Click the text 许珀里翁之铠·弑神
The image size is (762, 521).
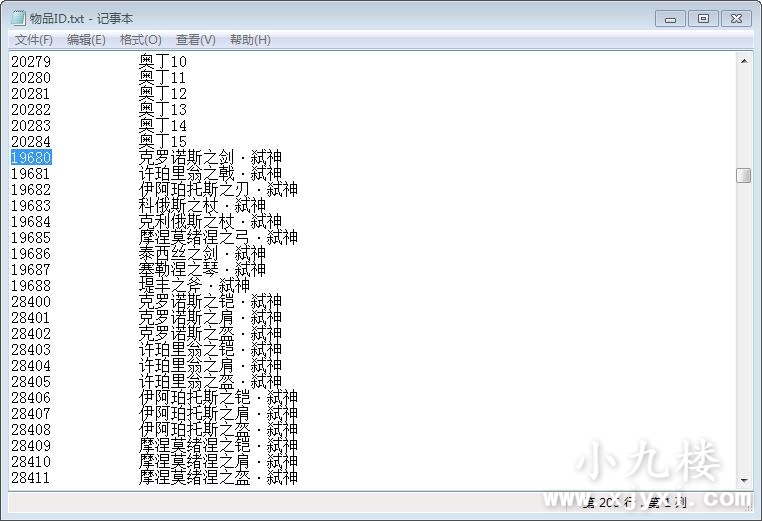pyautogui.click(x=210, y=350)
